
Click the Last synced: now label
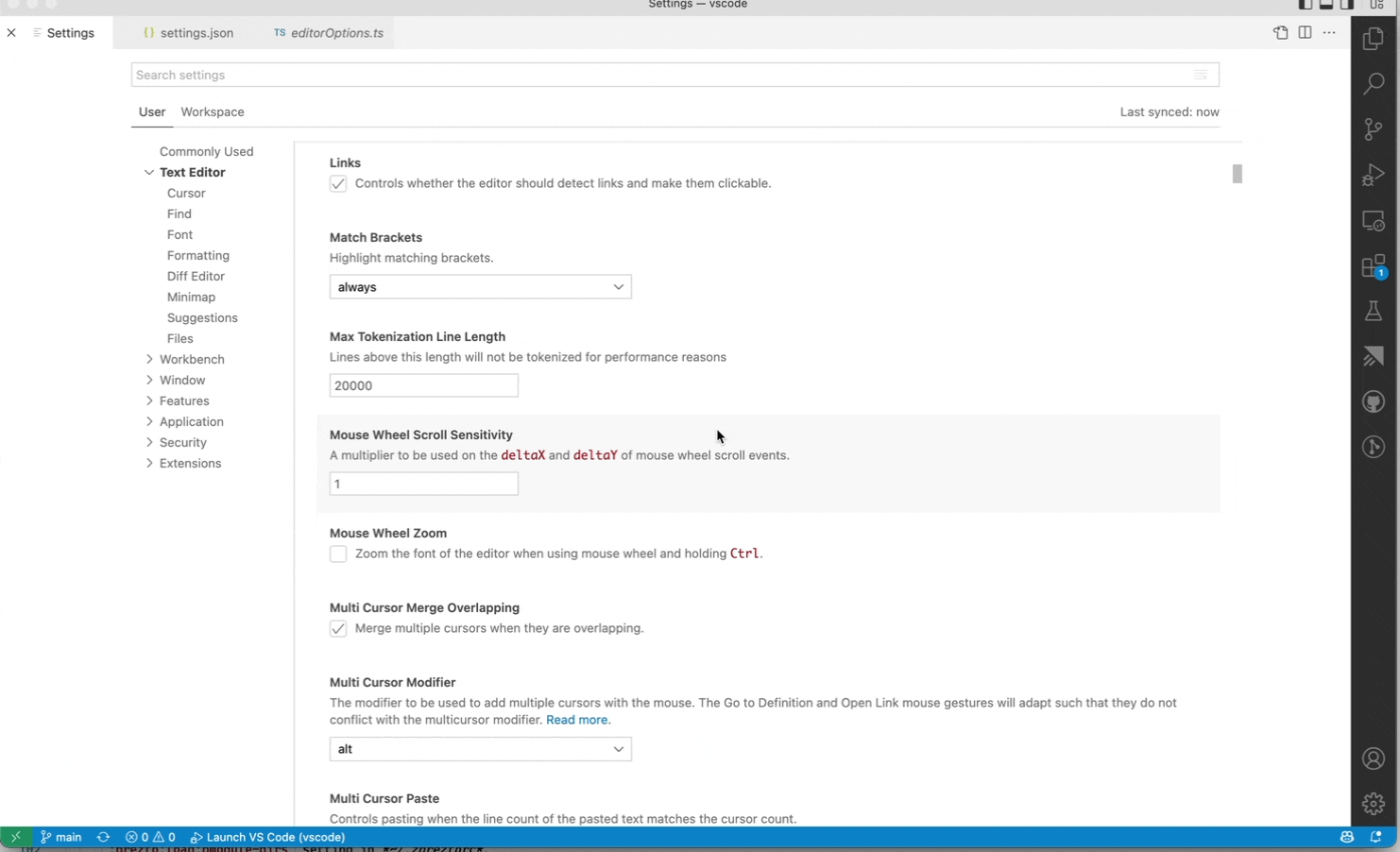(1170, 111)
